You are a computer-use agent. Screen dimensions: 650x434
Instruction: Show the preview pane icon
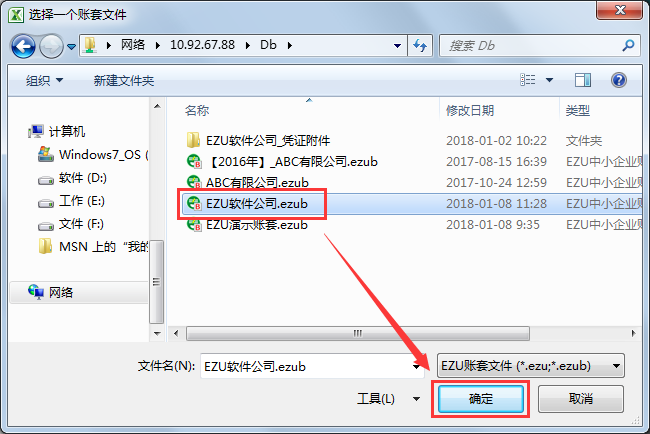click(582, 80)
